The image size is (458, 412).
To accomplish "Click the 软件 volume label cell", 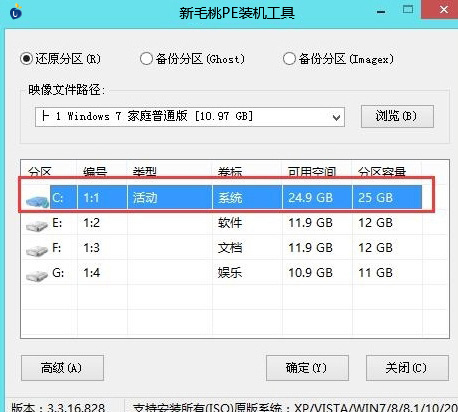I will click(x=230, y=223).
